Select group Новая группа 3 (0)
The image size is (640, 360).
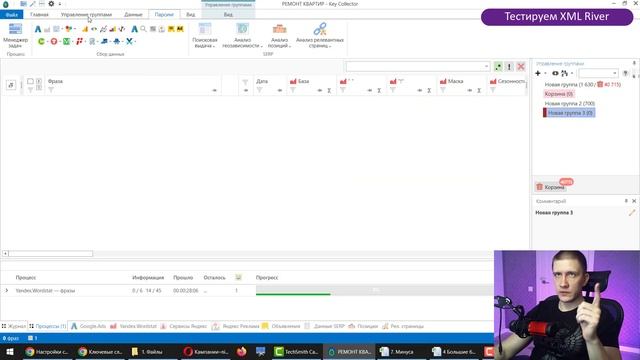click(570, 113)
